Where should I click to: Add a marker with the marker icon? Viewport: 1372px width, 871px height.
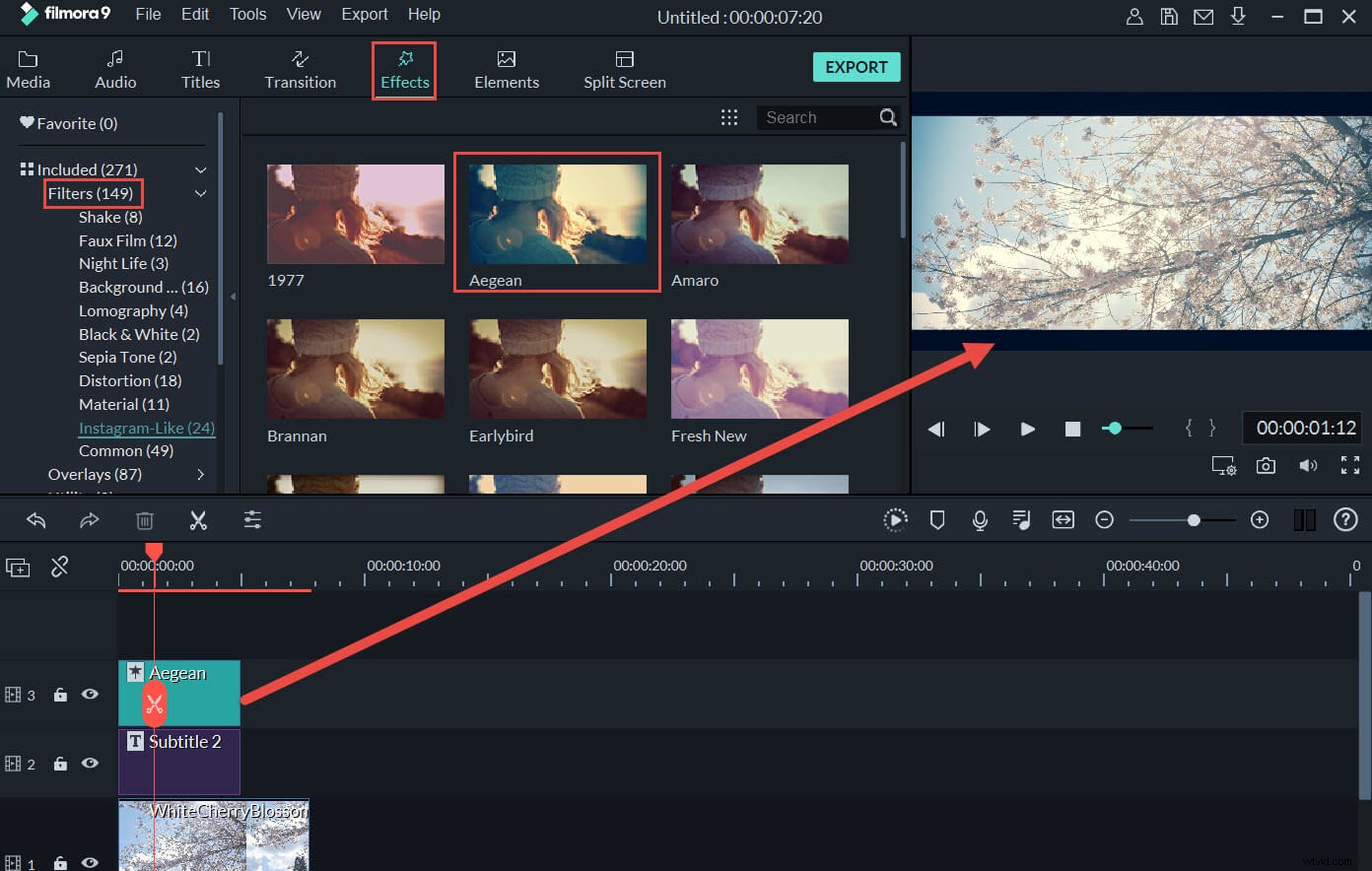pos(937,520)
